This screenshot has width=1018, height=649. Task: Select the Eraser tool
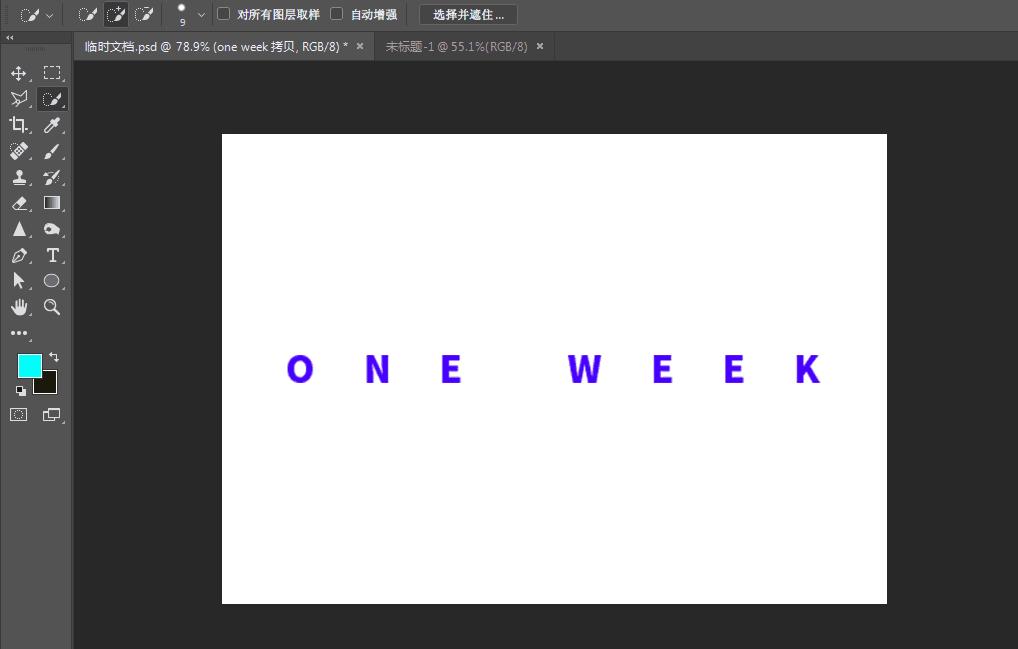pyautogui.click(x=19, y=203)
